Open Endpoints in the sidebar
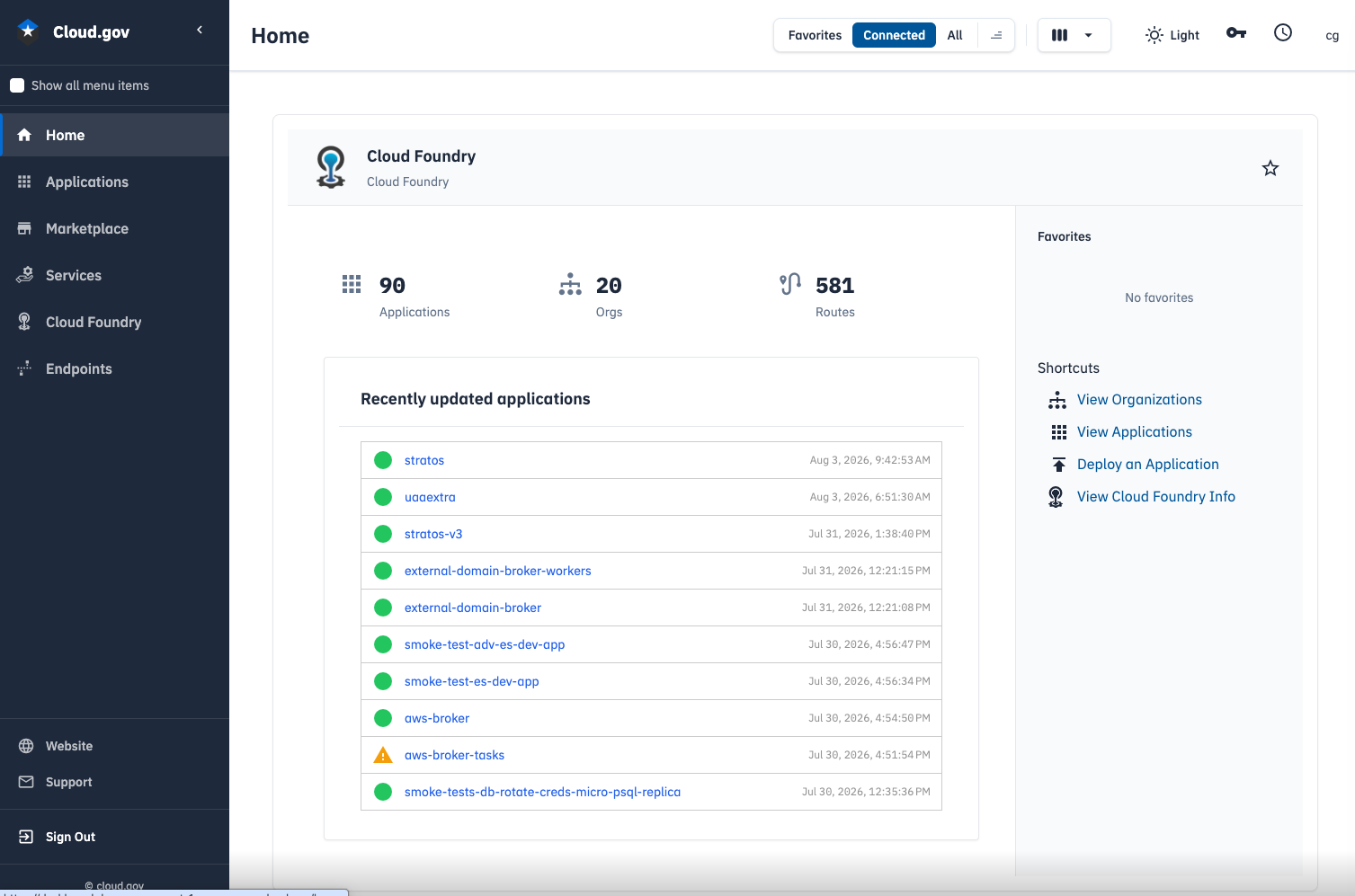This screenshot has height=896, width=1355. tap(115, 368)
